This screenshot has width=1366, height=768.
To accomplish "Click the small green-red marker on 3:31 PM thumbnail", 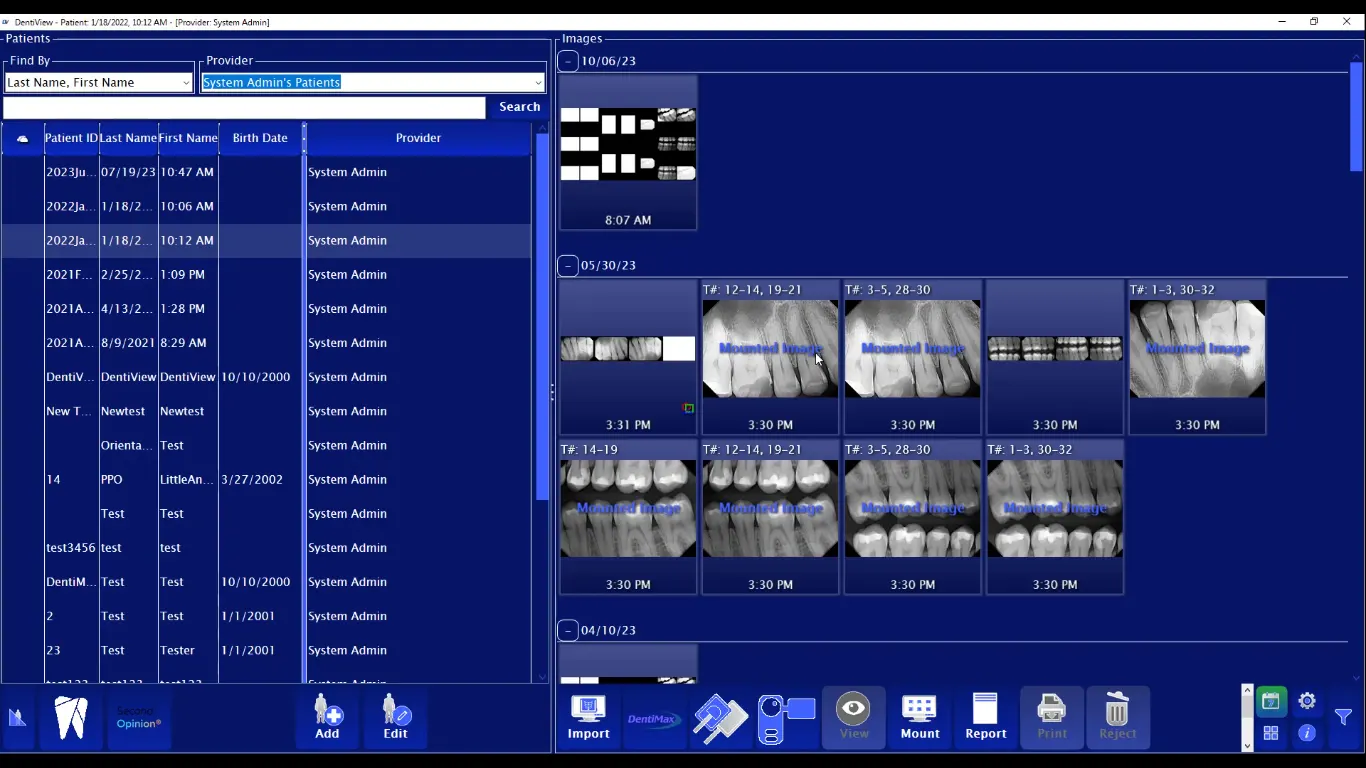I will [x=688, y=408].
